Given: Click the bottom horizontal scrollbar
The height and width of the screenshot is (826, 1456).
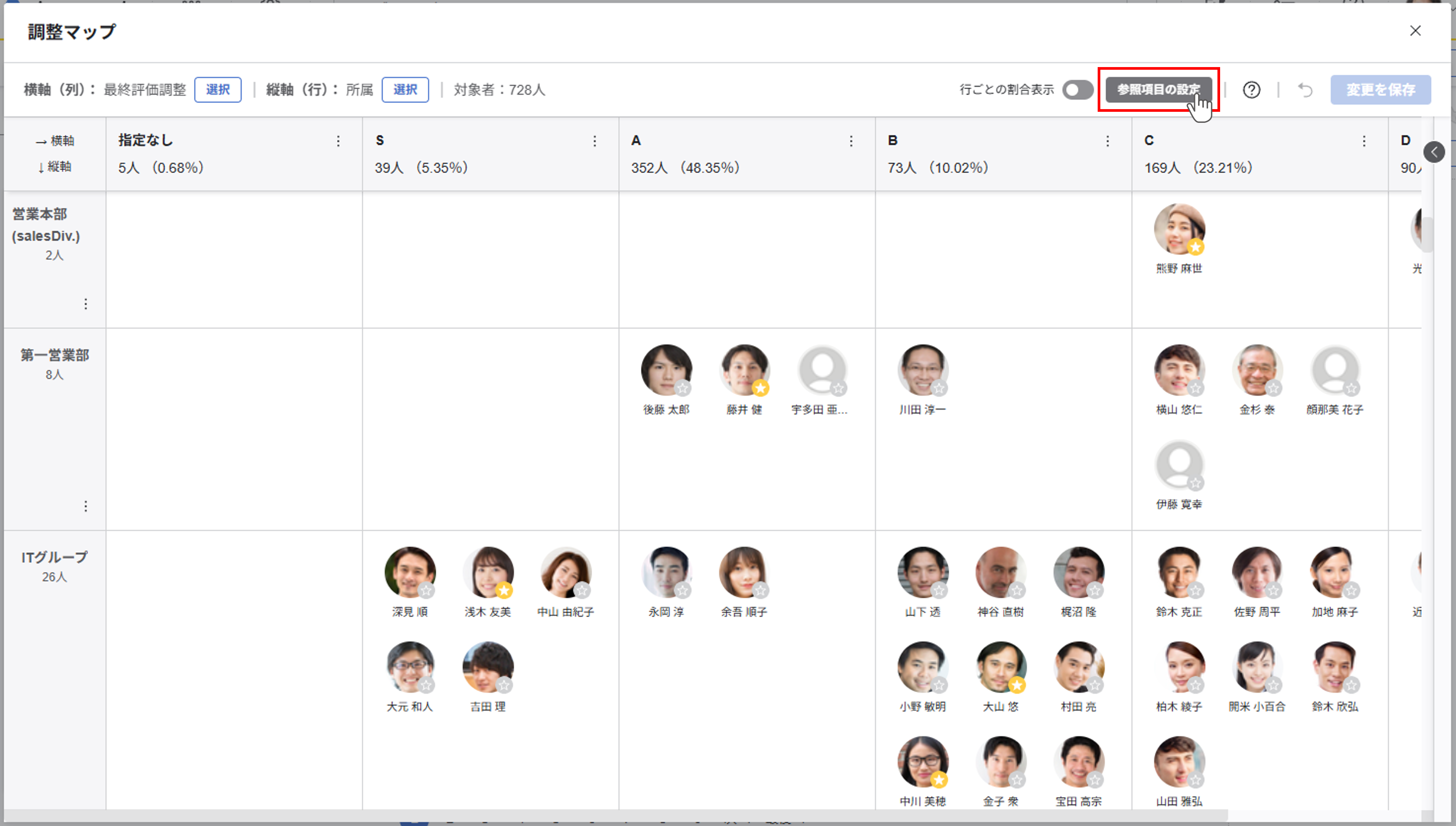Looking at the screenshot, I should [615, 815].
